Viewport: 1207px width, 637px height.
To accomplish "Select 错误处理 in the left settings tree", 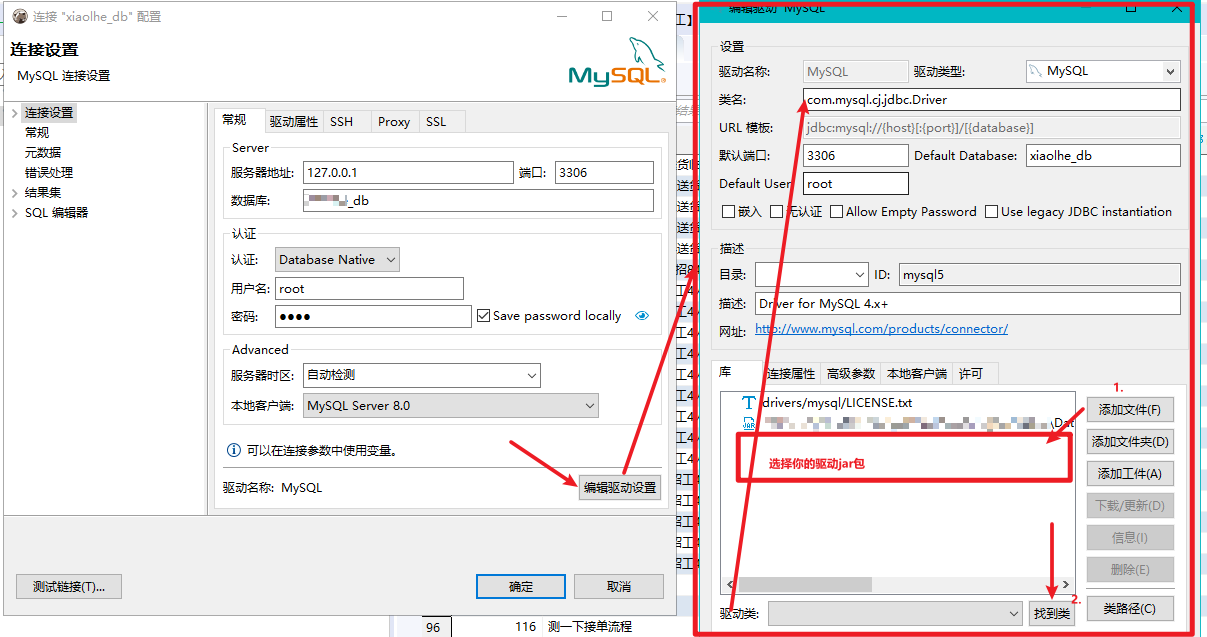I will (x=49, y=173).
